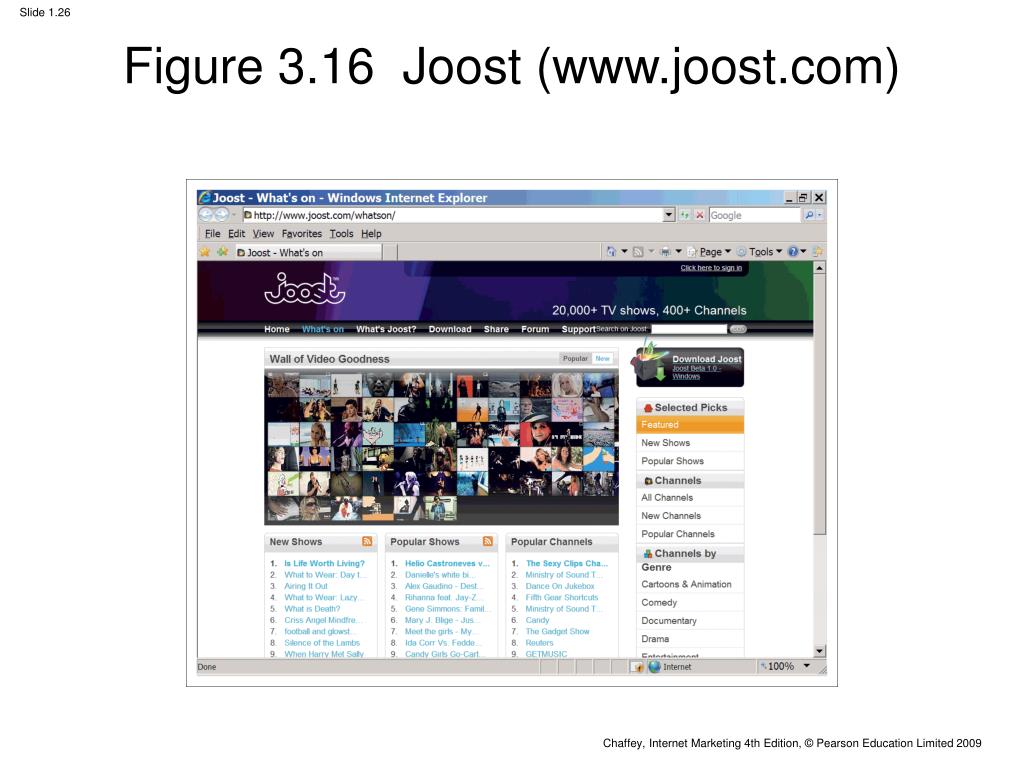Click the scrollbar up arrow
Image resolution: width=1024 pixels, height=768 pixels.
(820, 268)
